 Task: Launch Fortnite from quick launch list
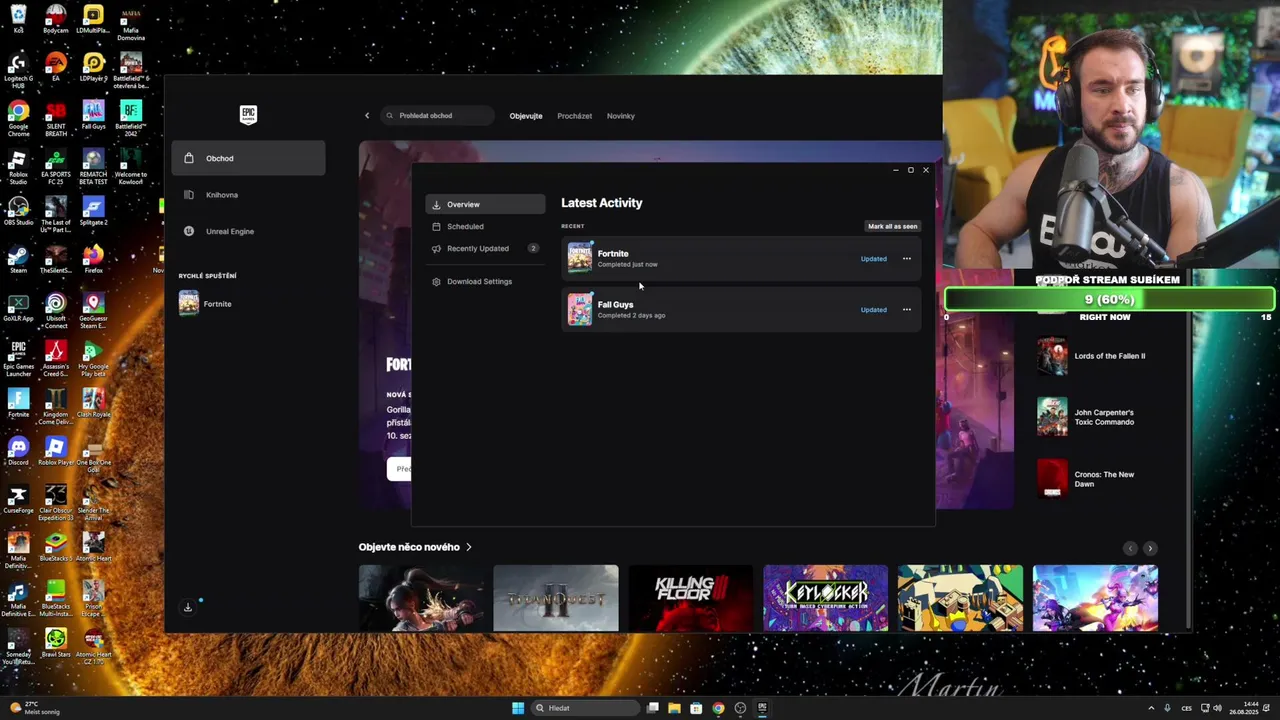(x=206, y=303)
